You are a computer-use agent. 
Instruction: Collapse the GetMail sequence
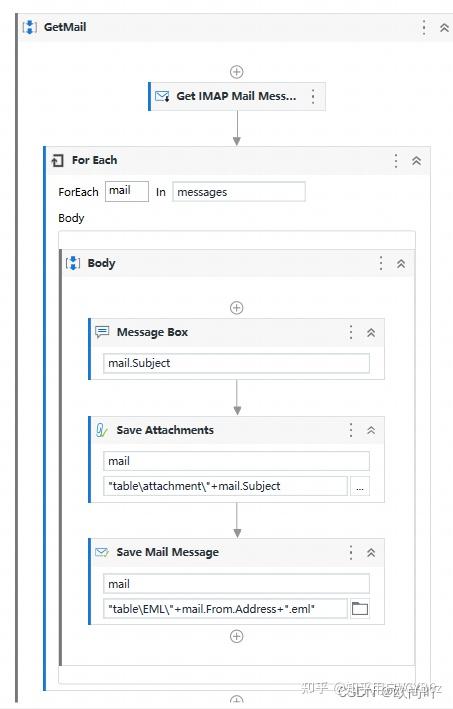click(444, 28)
